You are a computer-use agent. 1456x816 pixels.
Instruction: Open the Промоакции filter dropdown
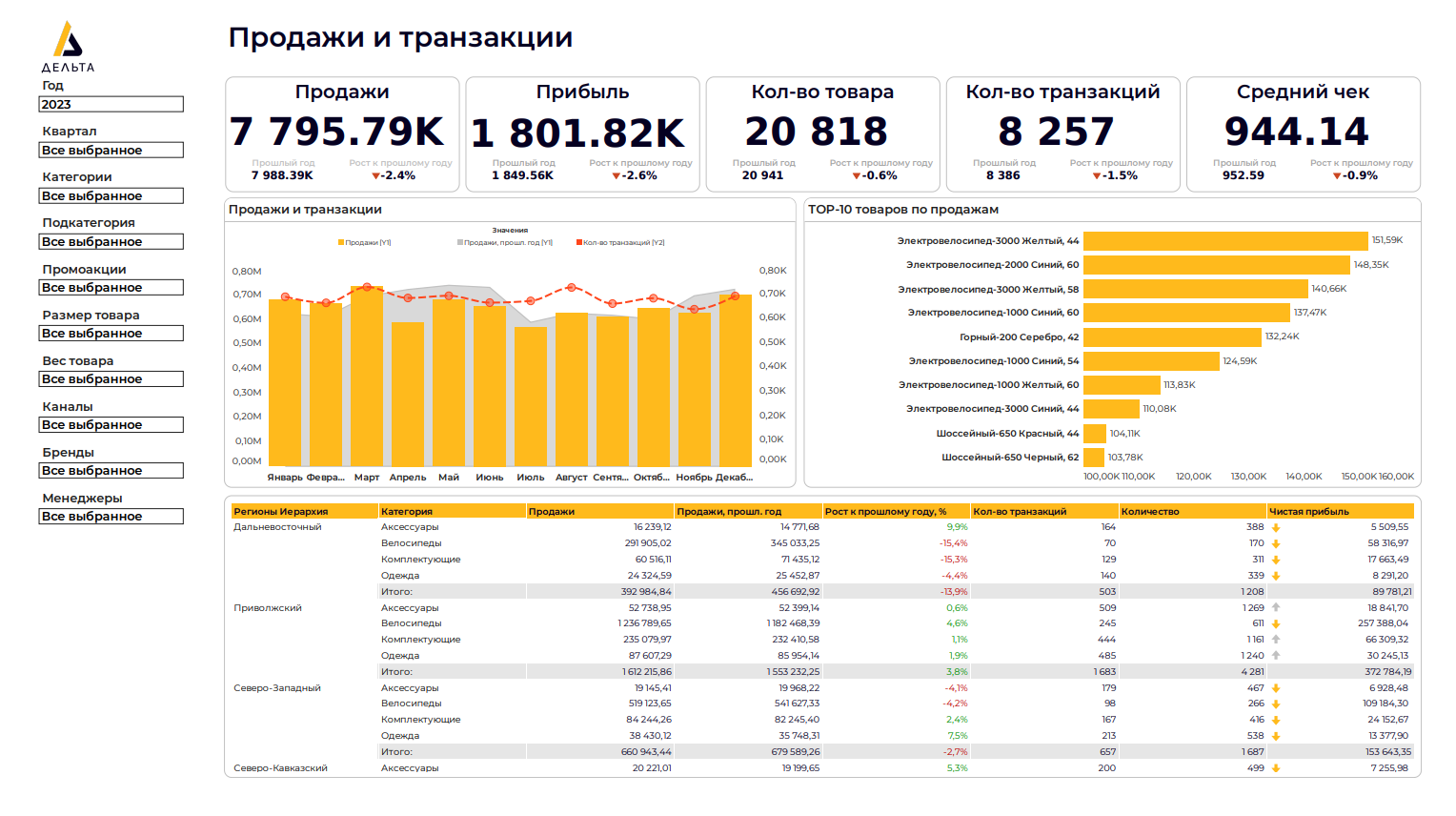111,287
